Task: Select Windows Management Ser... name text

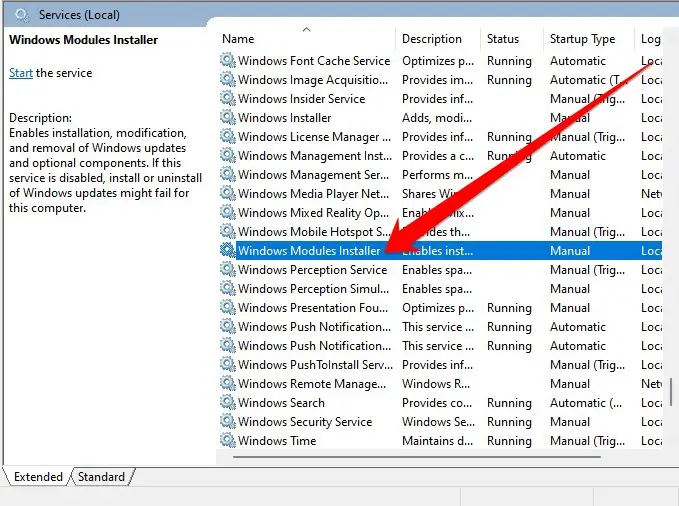Action: click(313, 175)
